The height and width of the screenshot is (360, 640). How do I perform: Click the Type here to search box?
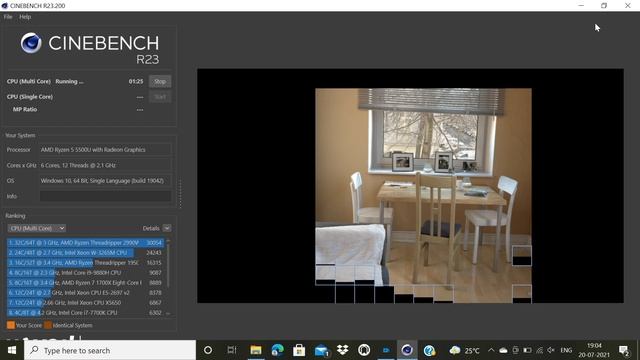110,350
